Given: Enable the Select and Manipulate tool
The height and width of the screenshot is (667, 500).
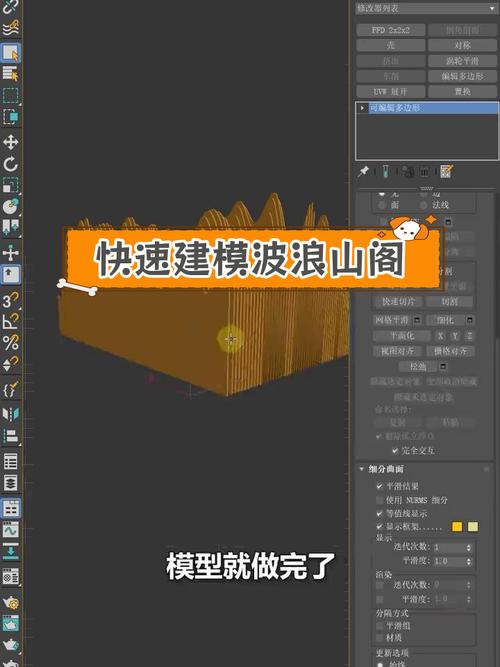Looking at the screenshot, I should tap(11, 253).
